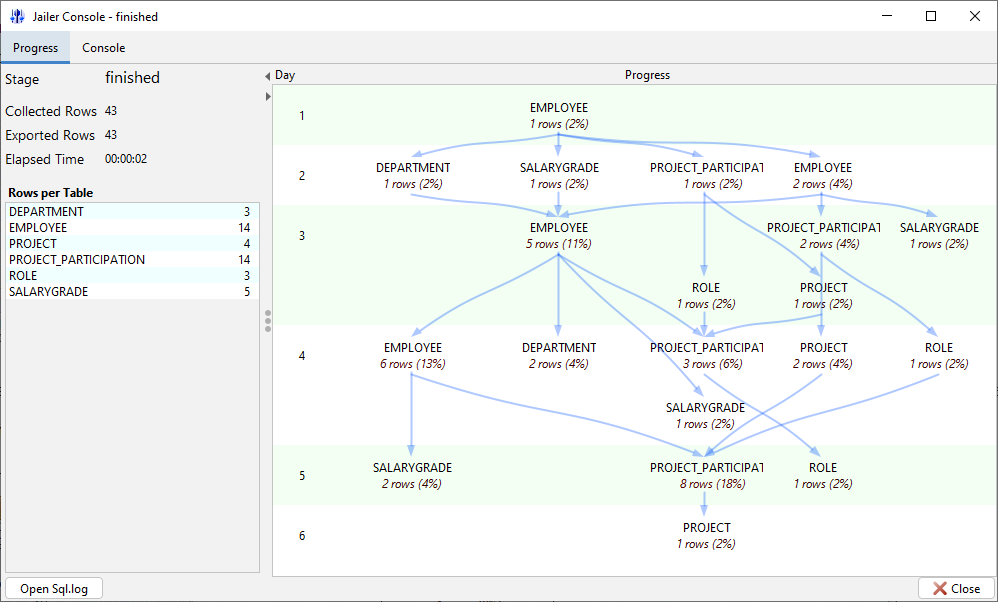Click the right-pointing arrow below the Day header
Image resolution: width=998 pixels, height=602 pixels.
(266, 96)
